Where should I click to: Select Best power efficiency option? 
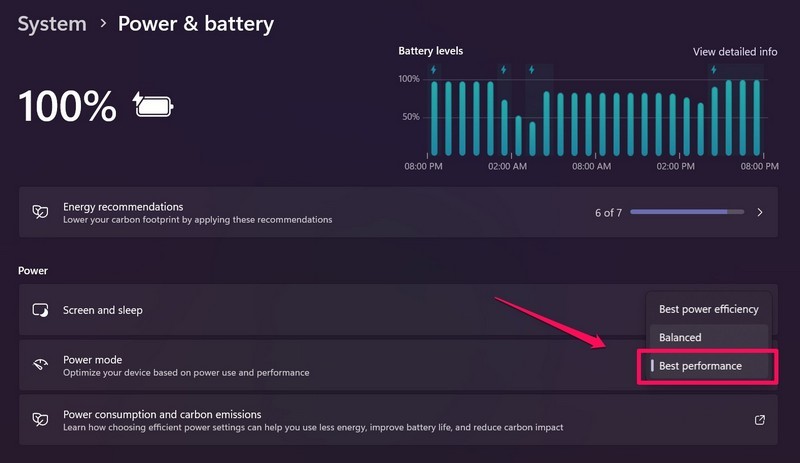click(708, 309)
